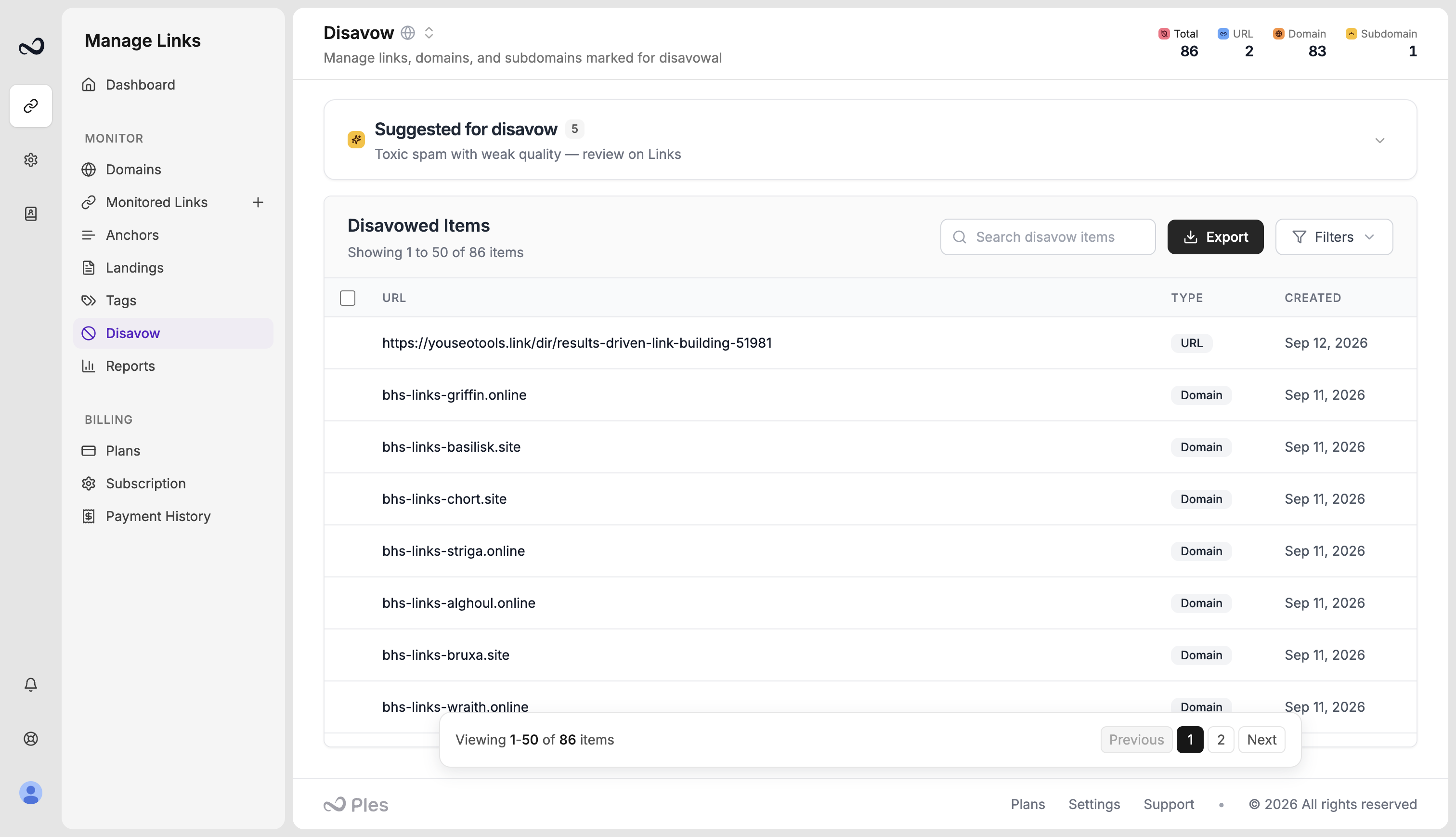Focus the Search disavow items field
This screenshot has width=1456, height=837.
(1048, 237)
